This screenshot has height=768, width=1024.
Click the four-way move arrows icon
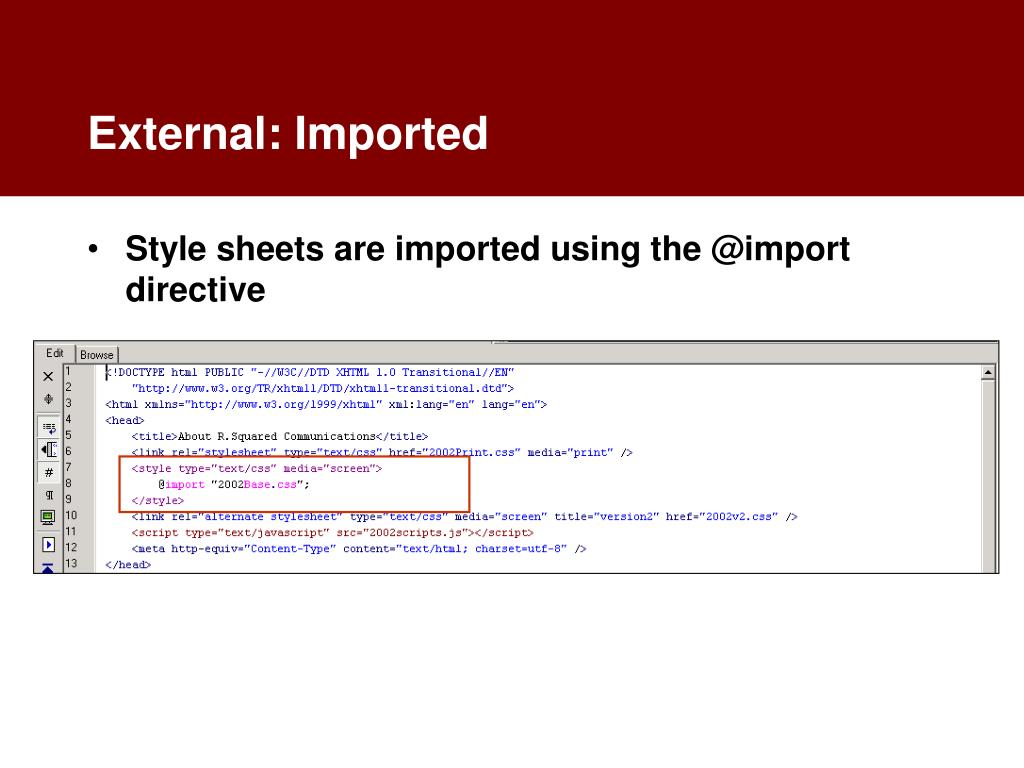point(48,399)
